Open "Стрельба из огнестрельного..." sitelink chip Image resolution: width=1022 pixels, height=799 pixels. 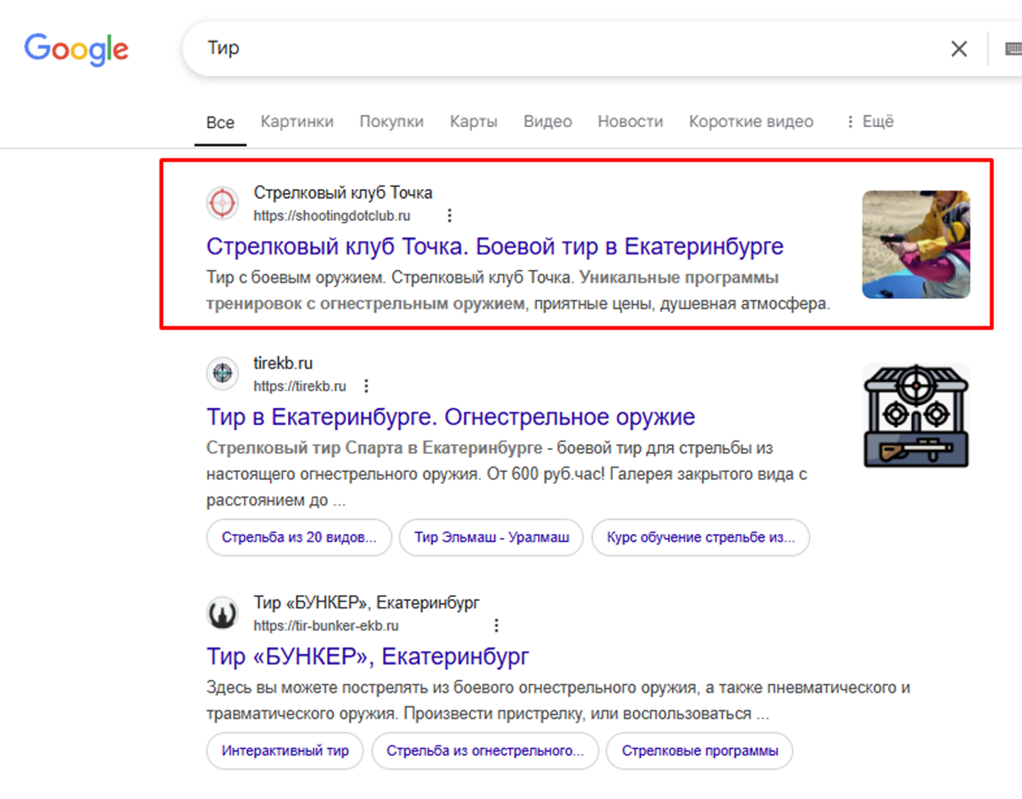coord(485,751)
